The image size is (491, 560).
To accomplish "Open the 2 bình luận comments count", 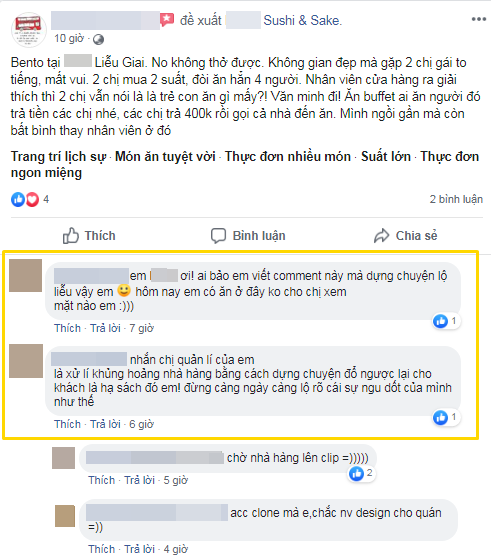I will (456, 199).
